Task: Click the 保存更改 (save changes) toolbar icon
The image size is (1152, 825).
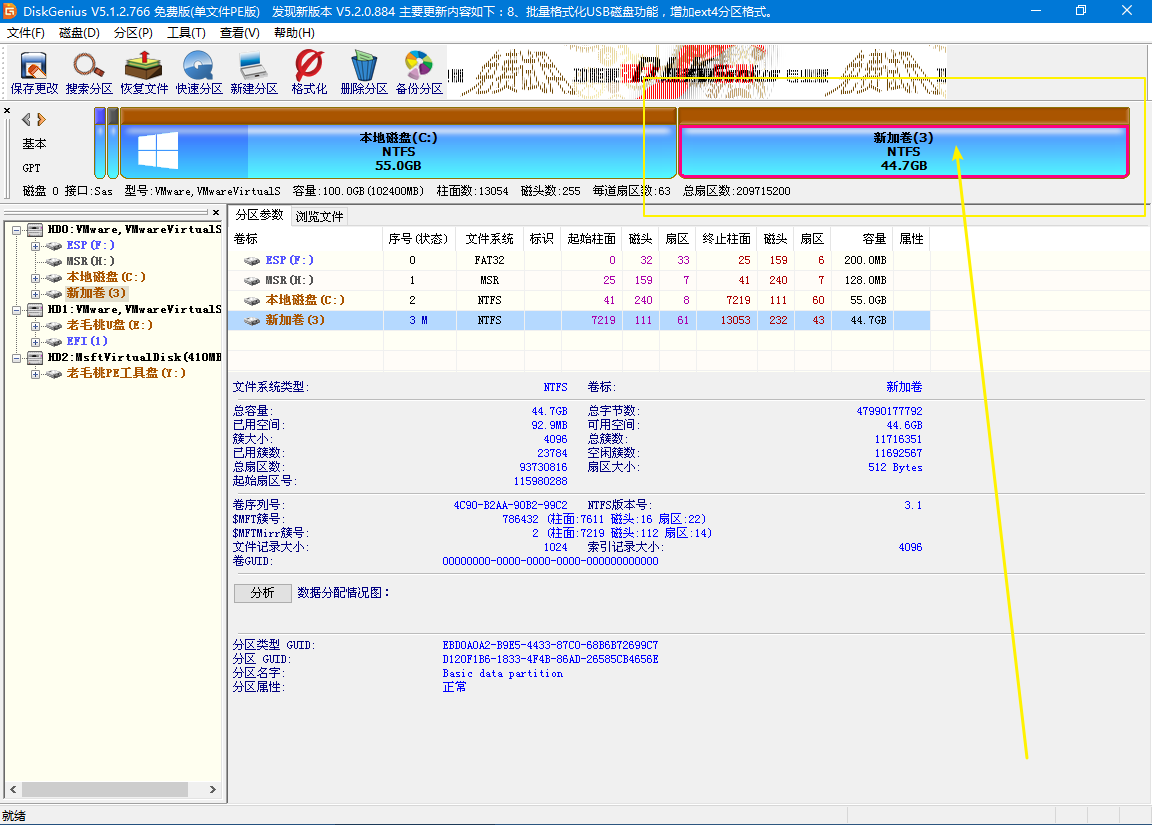Action: (x=34, y=73)
